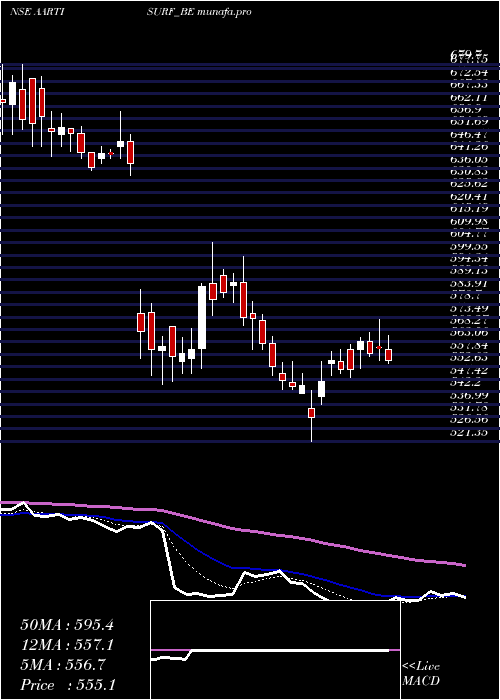500x700 pixels.
Task: Click the 50MA : 595.4 readout
Action: tap(67, 625)
